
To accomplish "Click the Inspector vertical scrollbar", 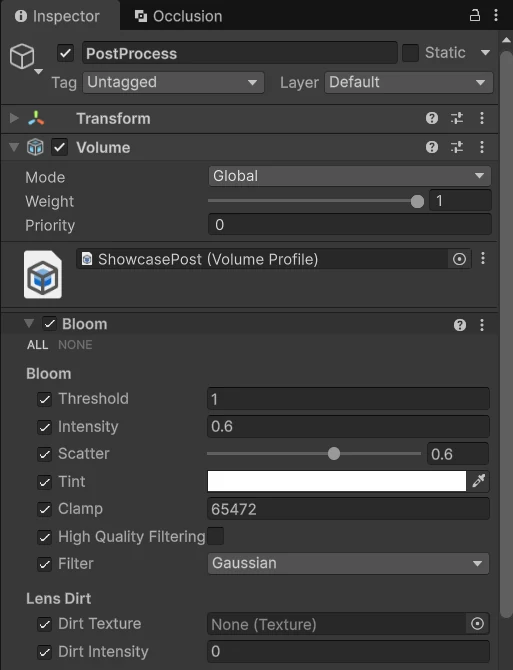I will pyautogui.click(x=506, y=334).
